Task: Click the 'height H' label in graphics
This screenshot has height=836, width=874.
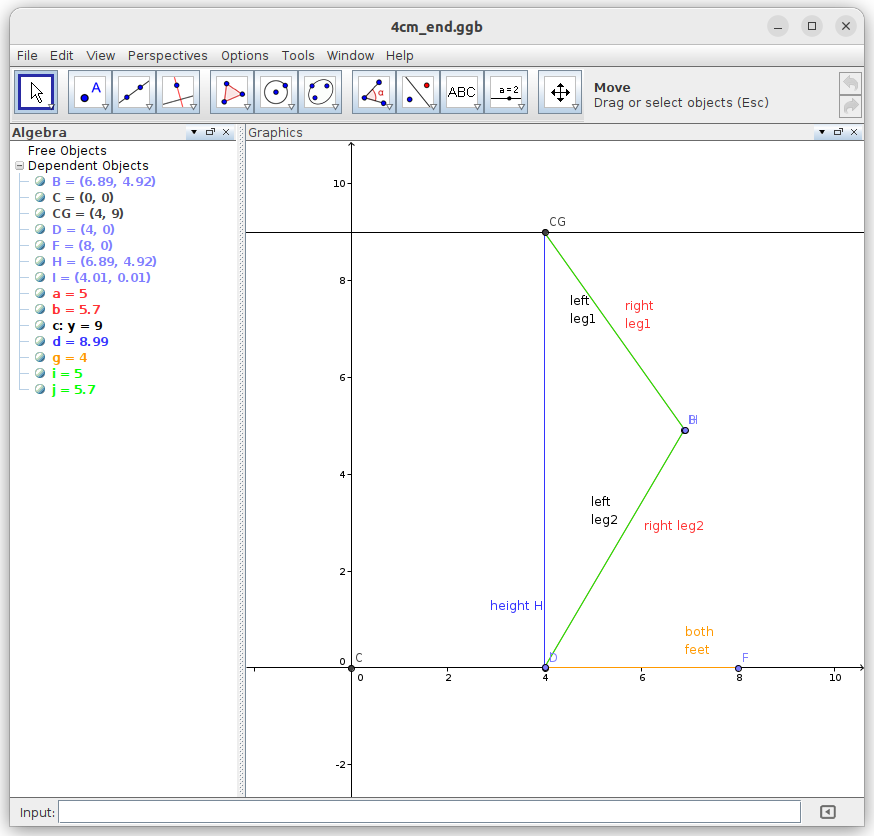Action: coord(516,606)
